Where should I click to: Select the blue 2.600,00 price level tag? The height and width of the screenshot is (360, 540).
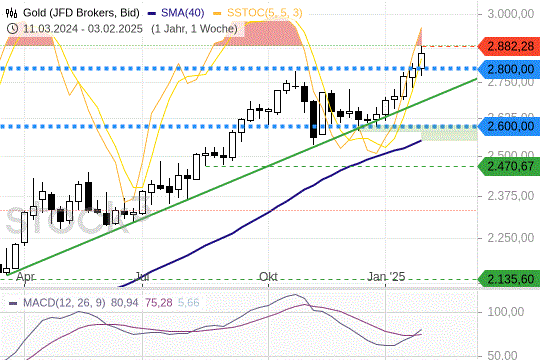(x=509, y=126)
